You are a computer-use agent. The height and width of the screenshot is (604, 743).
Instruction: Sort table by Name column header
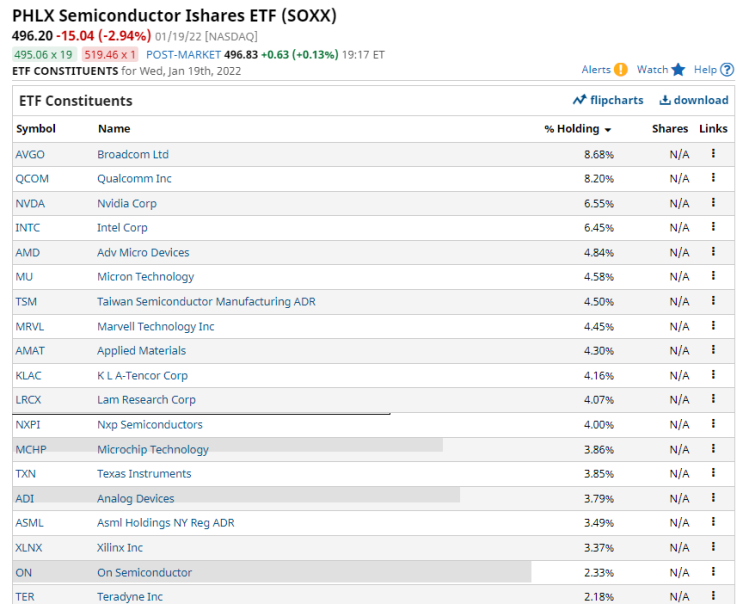[114, 128]
